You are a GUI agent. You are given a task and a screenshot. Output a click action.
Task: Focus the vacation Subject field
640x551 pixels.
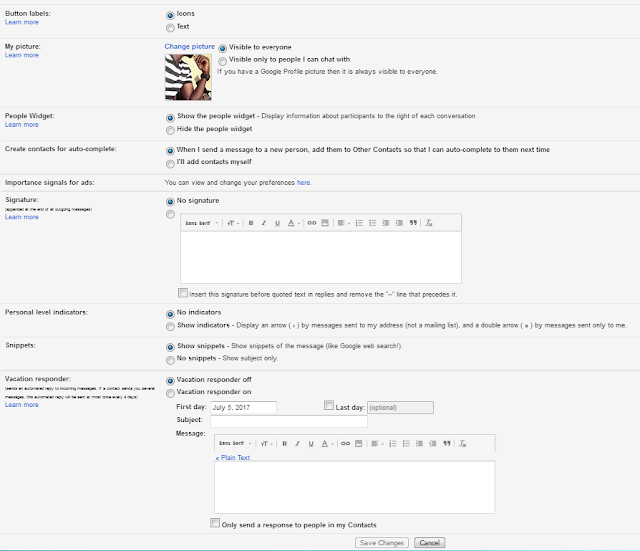(289, 421)
